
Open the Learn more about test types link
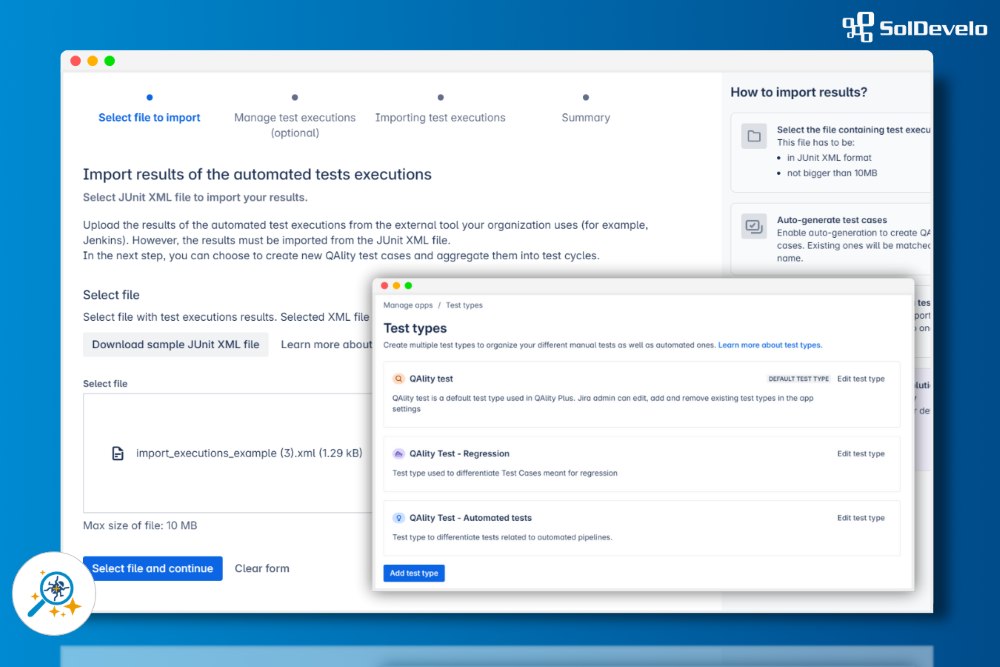[x=769, y=345]
